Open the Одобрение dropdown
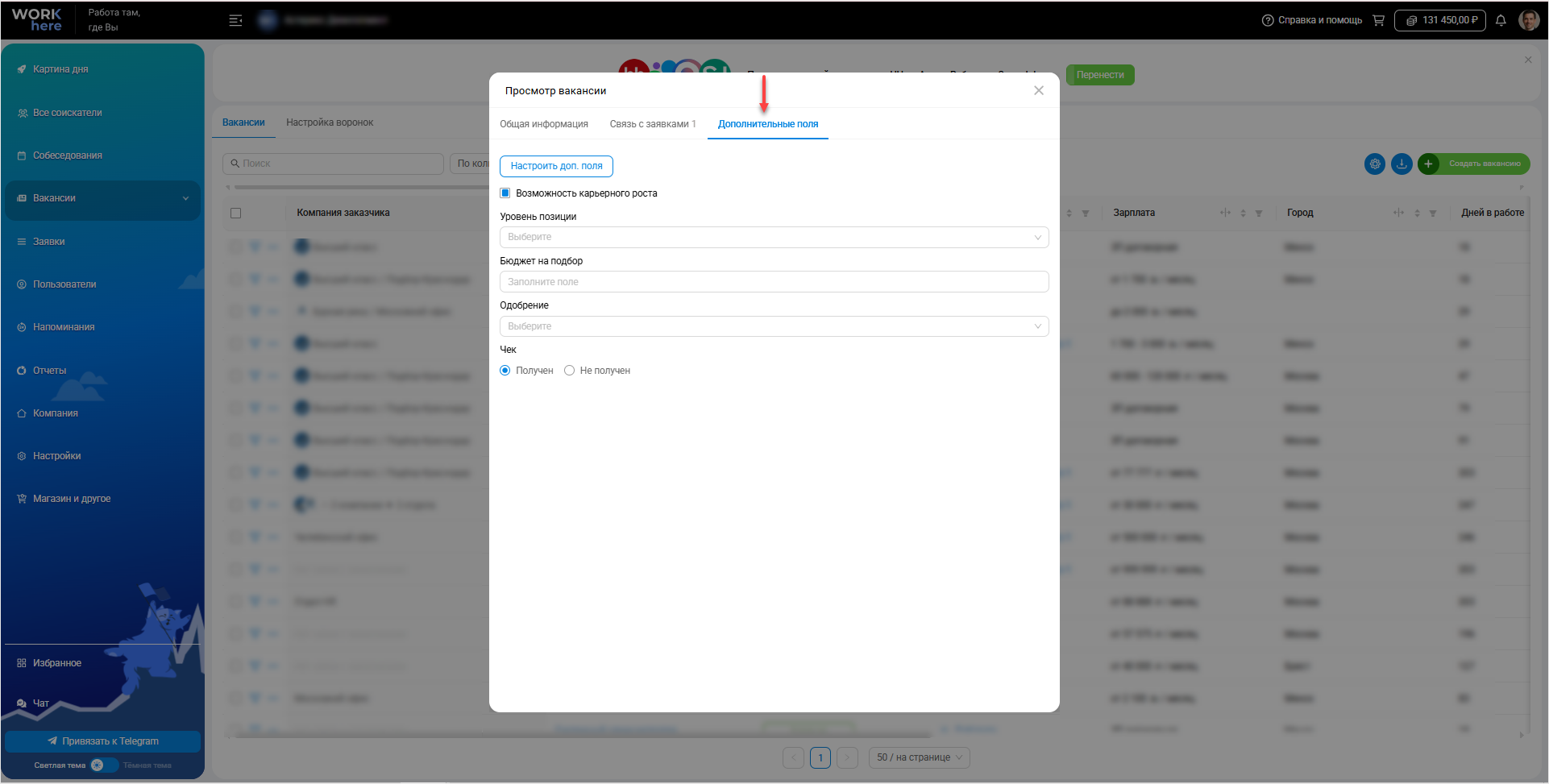 coord(774,326)
